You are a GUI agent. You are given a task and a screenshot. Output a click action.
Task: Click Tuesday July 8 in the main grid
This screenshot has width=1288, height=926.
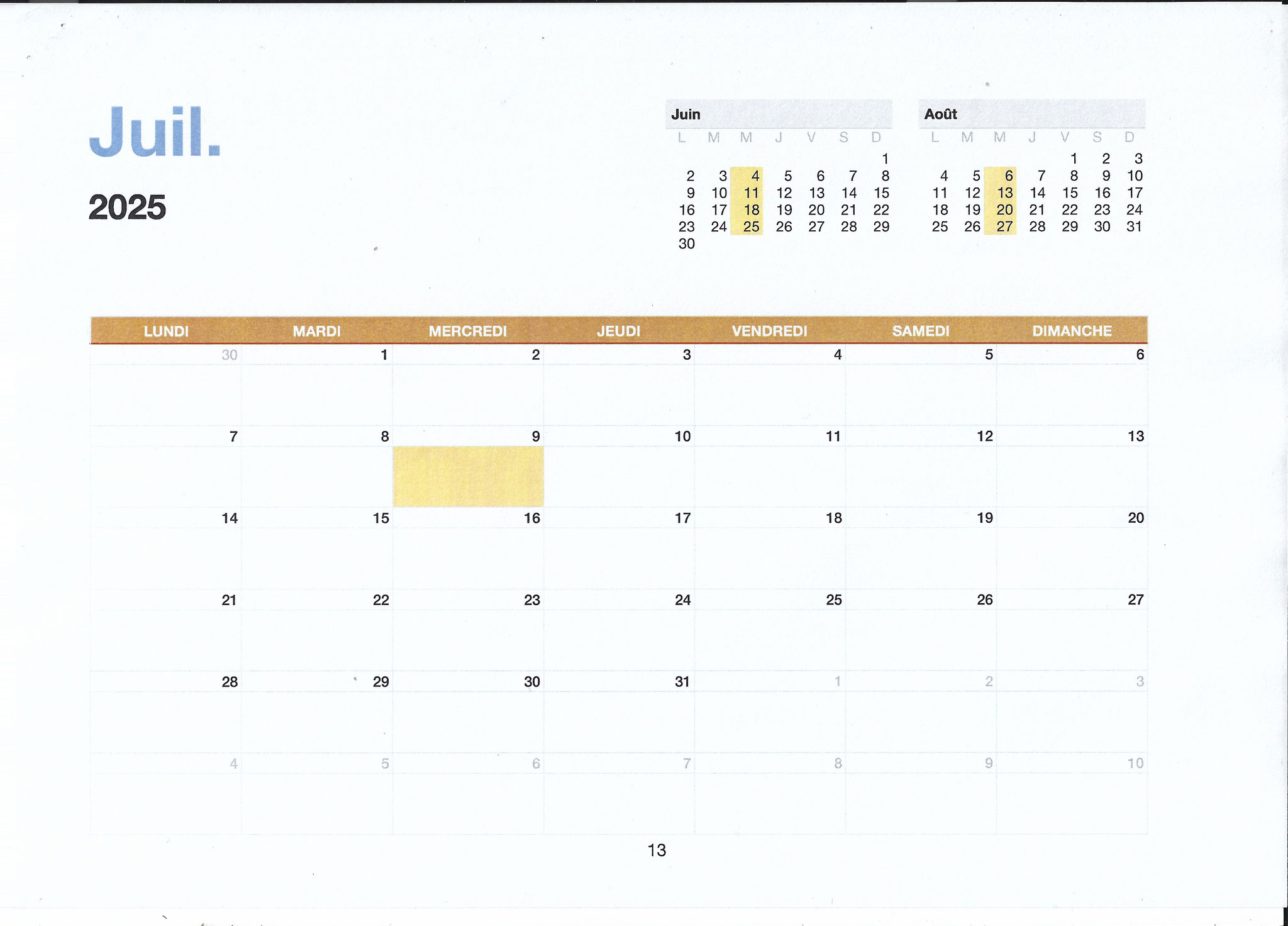[385, 437]
